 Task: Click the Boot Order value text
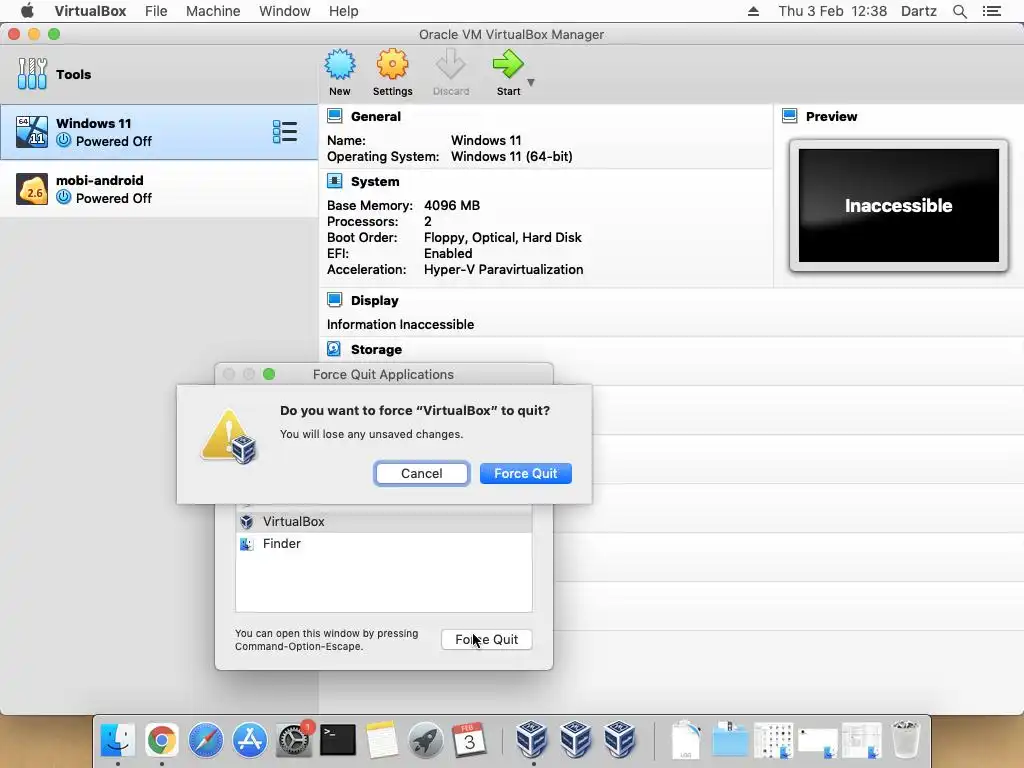[x=502, y=237]
